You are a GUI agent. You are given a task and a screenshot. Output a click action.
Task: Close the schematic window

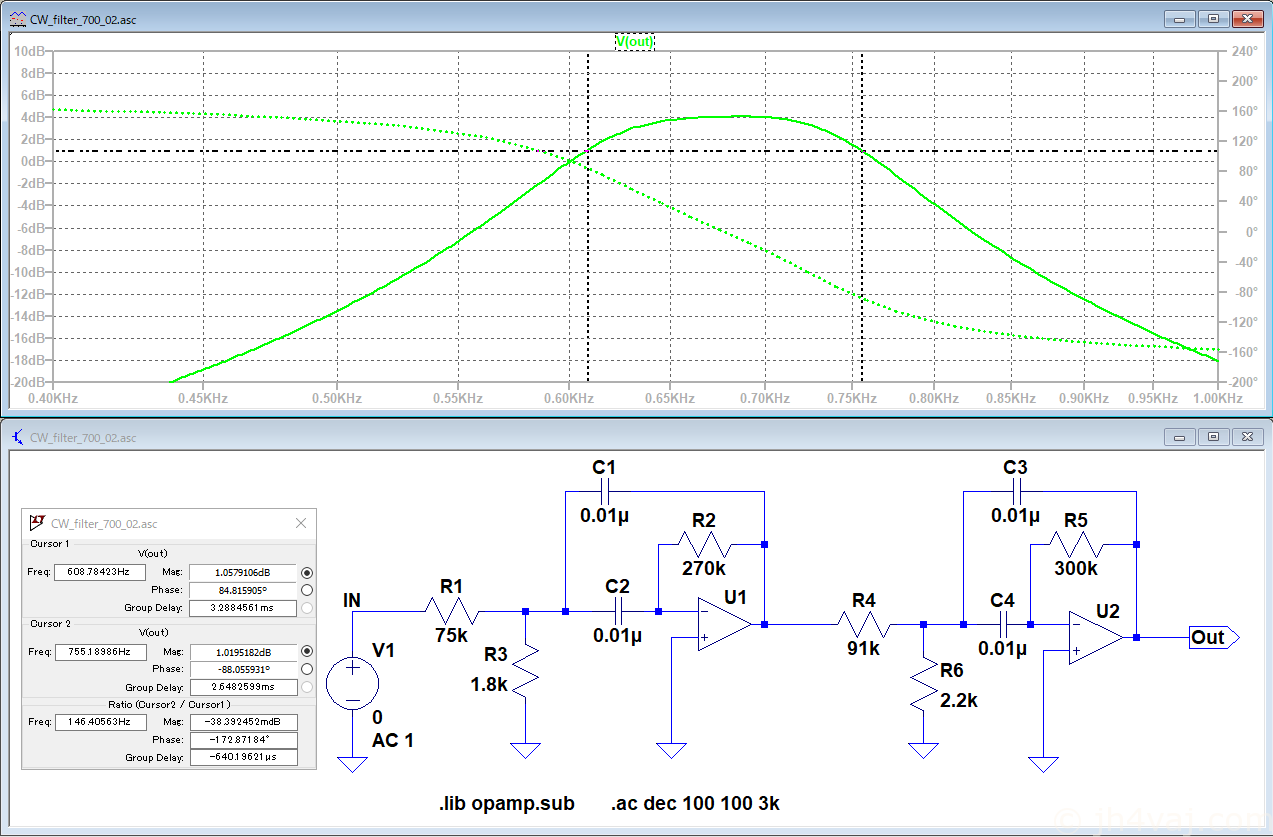1247,437
